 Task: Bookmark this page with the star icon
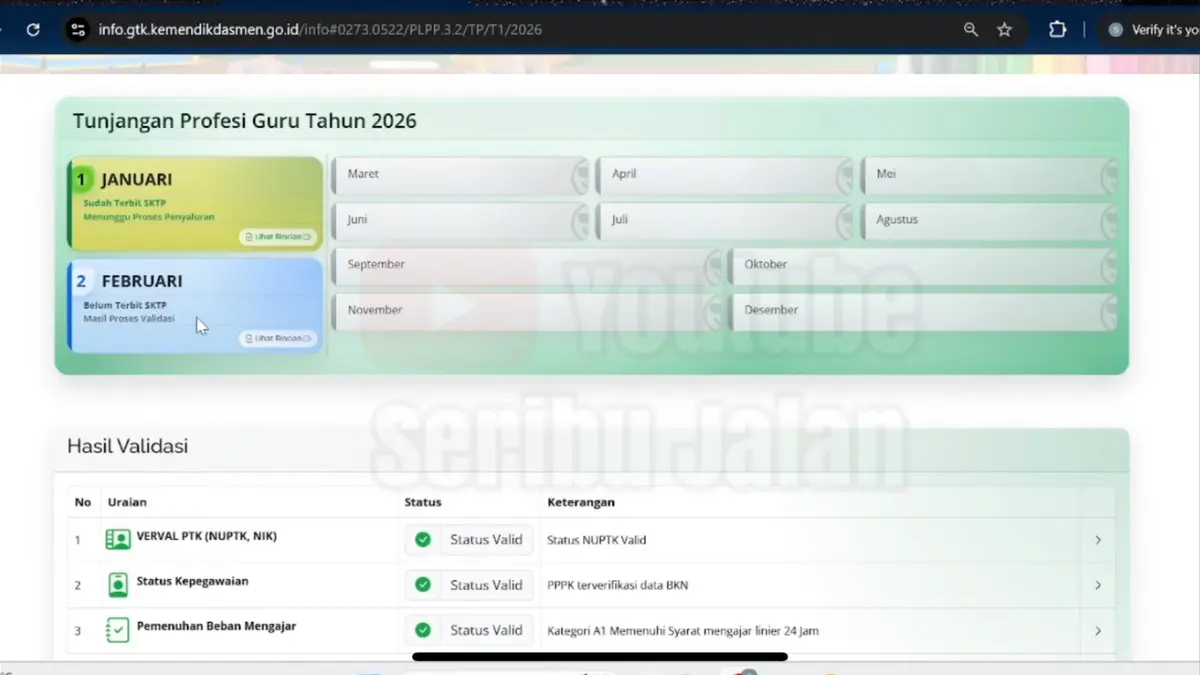point(1005,30)
